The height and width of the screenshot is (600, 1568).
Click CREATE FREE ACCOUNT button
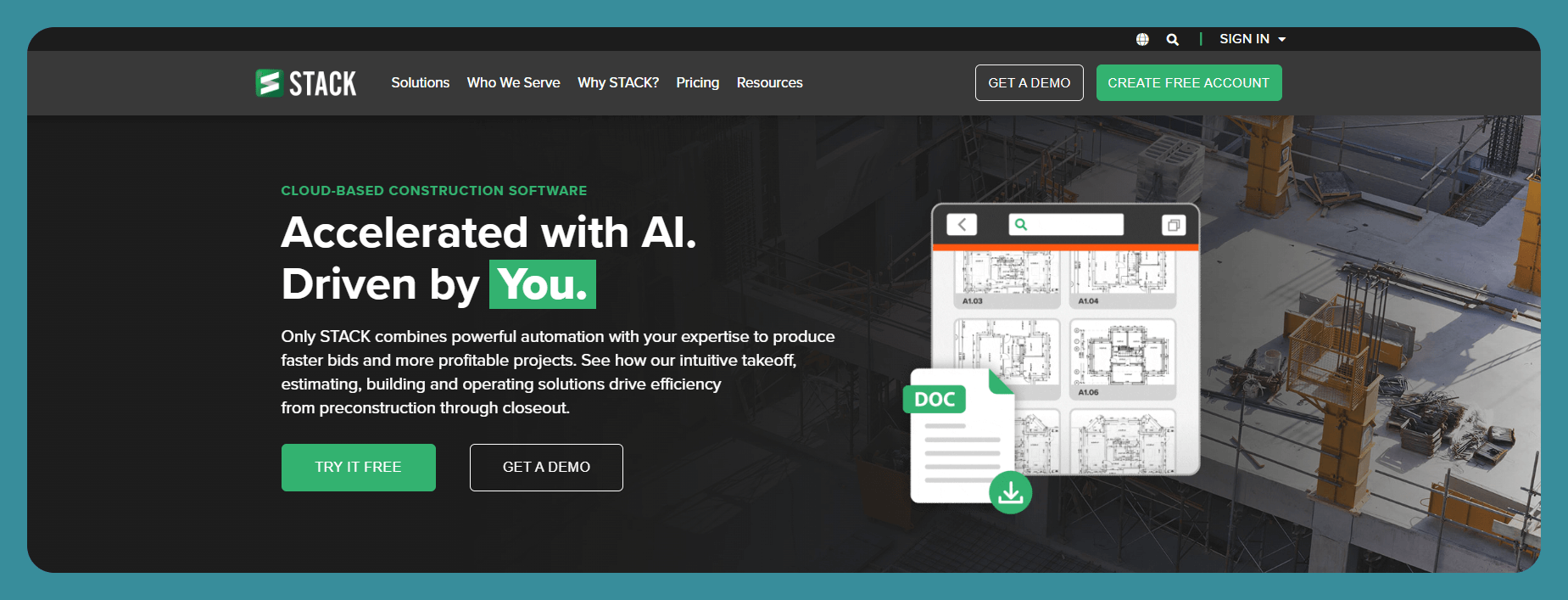[1189, 82]
